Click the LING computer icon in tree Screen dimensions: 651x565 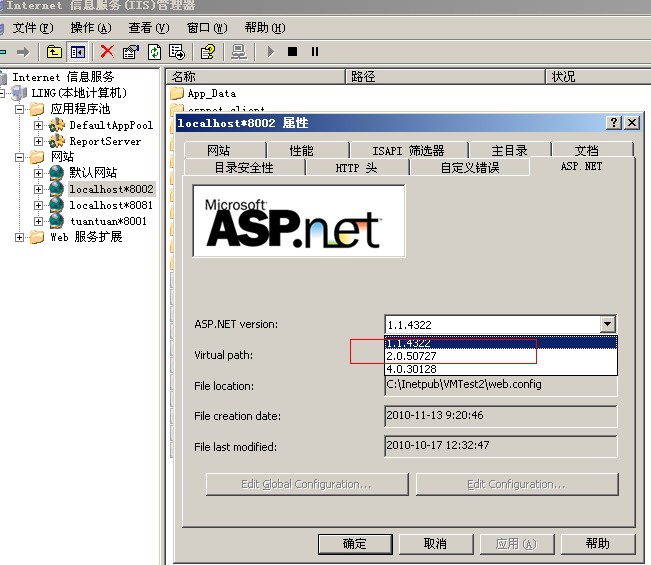[19, 93]
